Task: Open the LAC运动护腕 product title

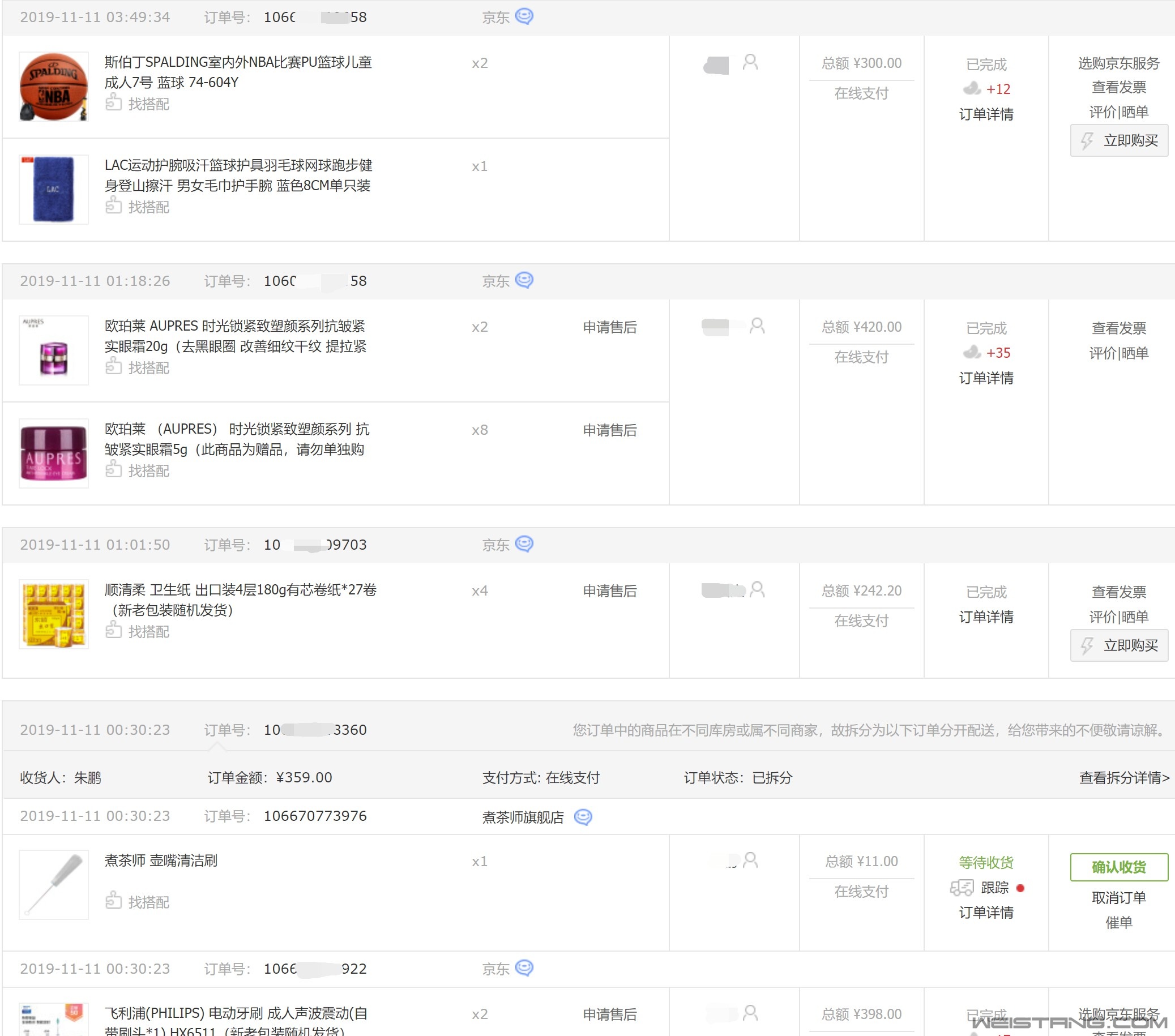Action: pyautogui.click(x=238, y=175)
